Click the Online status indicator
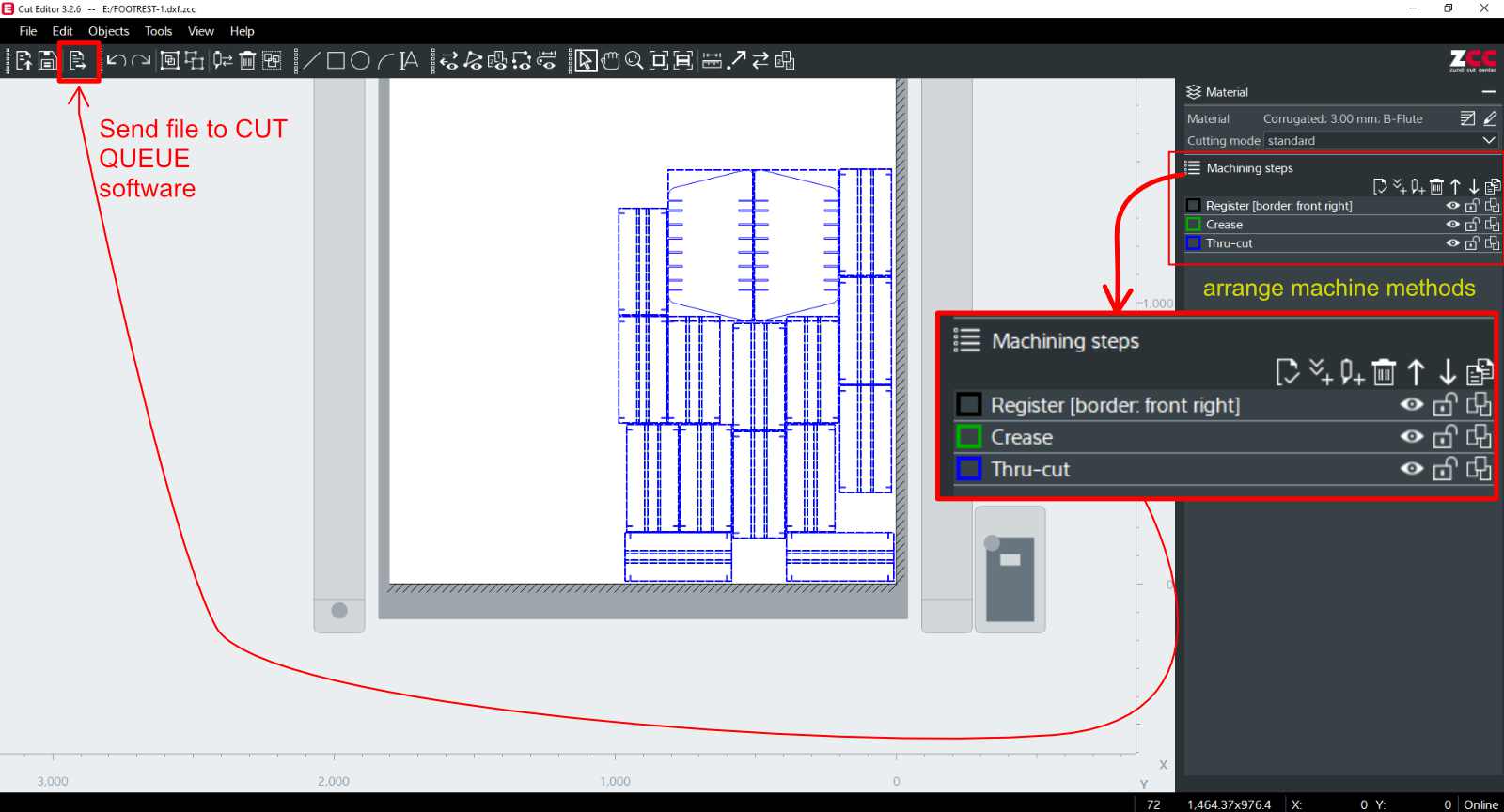Screen dimensions: 1504x812 (1480, 804)
